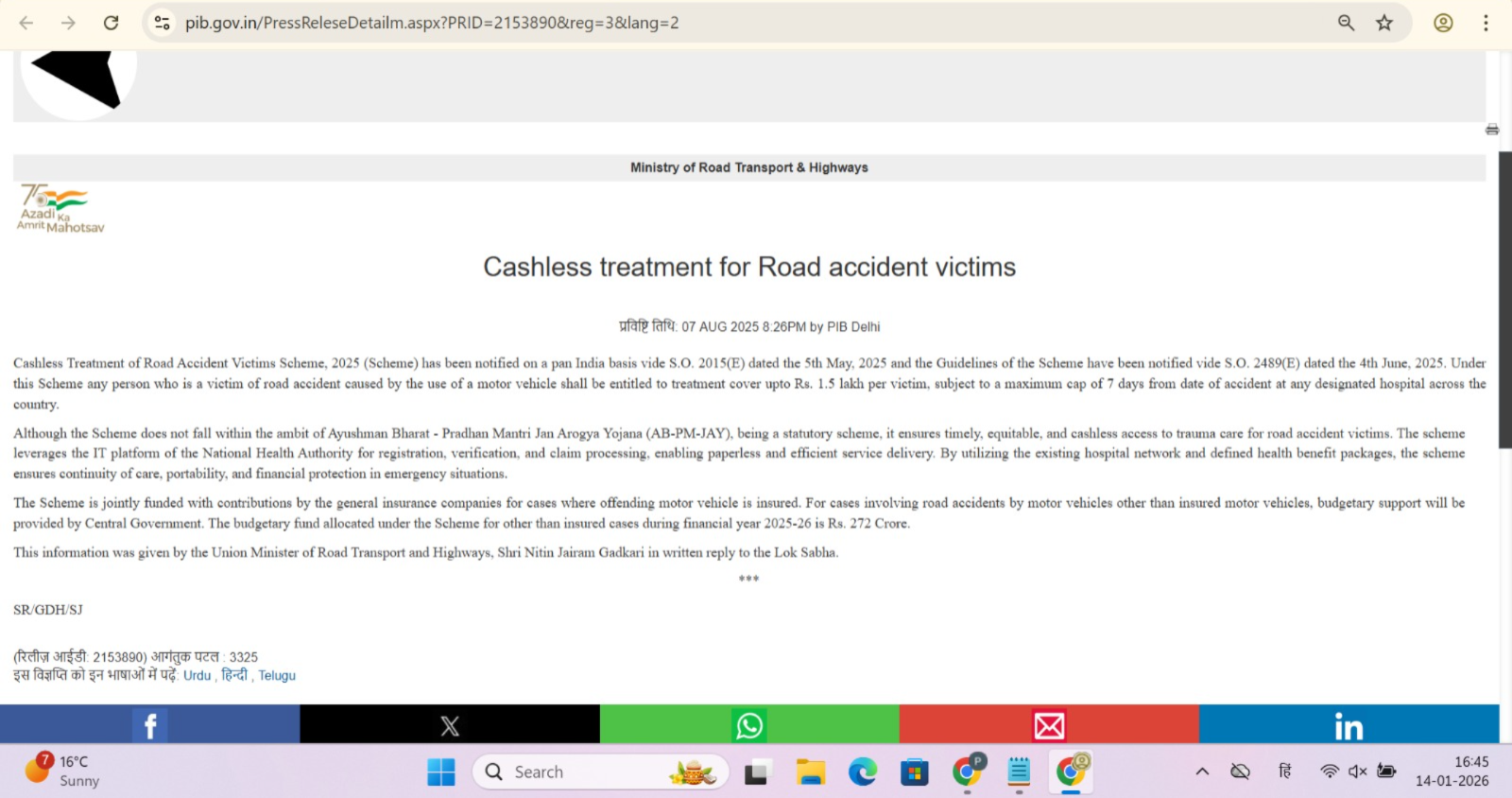The width and height of the screenshot is (1512, 798).
Task: View site information icon in address bar
Action: click(x=162, y=23)
